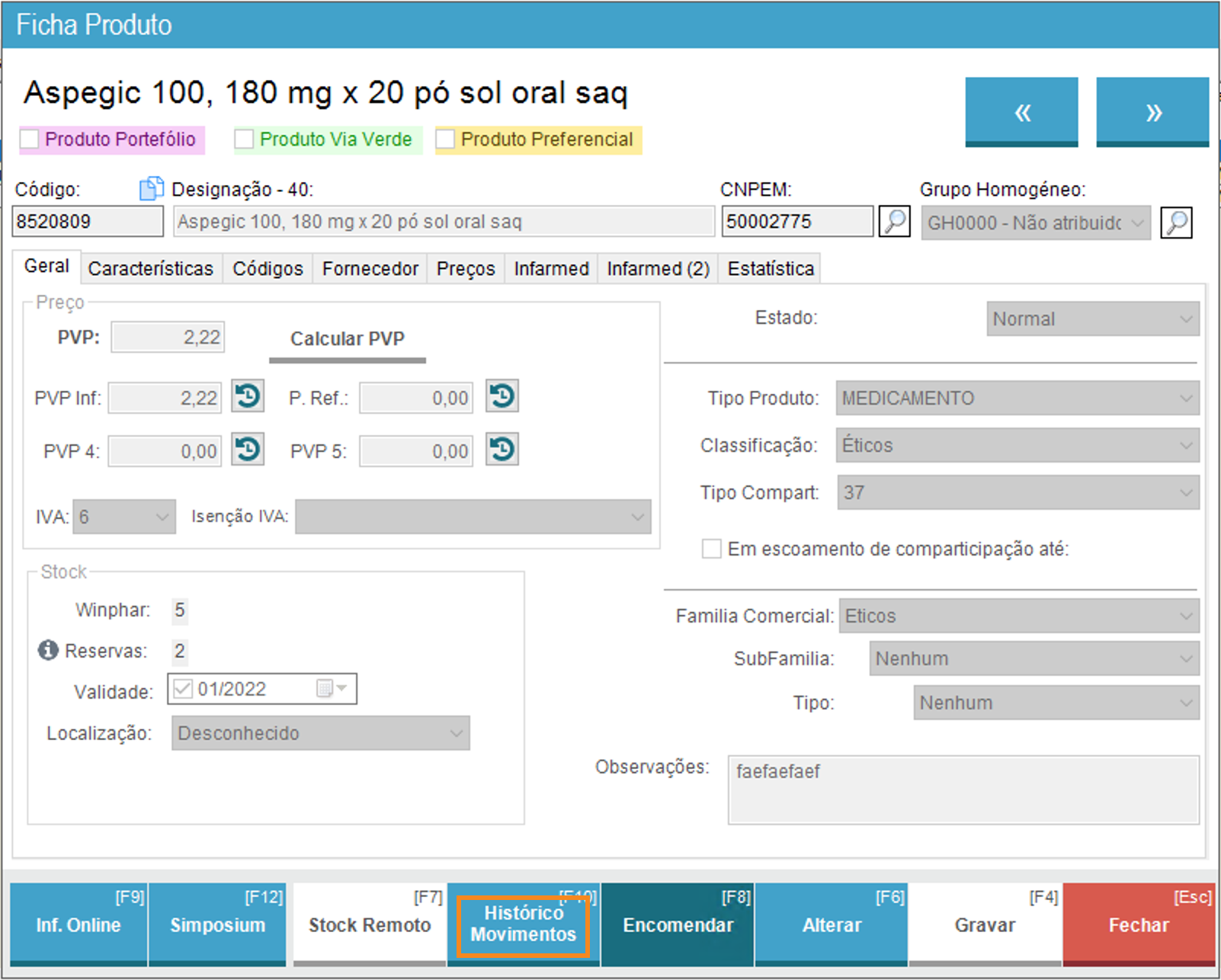Click the Reservas info icon
The width and height of the screenshot is (1221, 980).
click(48, 650)
